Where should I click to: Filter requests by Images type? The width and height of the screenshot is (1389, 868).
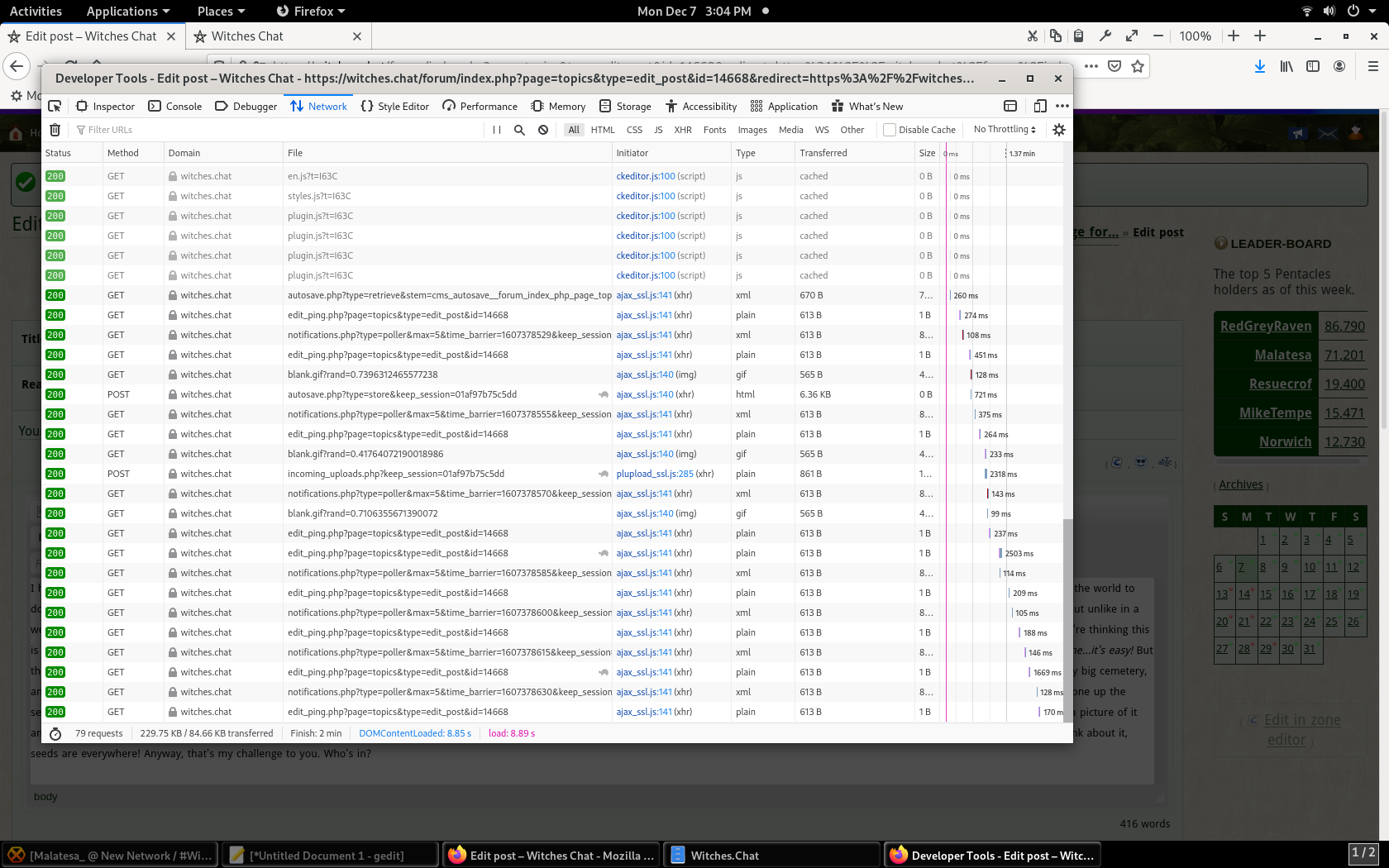click(752, 130)
